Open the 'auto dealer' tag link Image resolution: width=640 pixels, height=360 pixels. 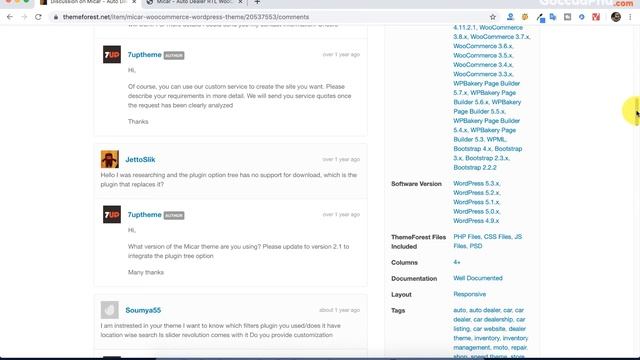(x=484, y=310)
